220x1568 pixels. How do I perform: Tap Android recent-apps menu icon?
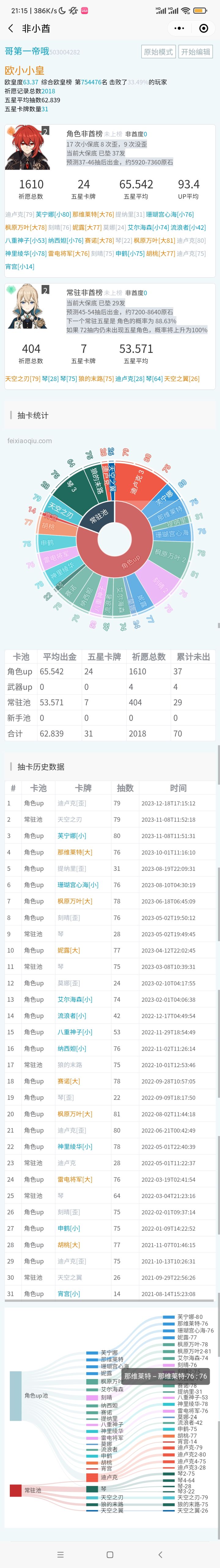60,1554
